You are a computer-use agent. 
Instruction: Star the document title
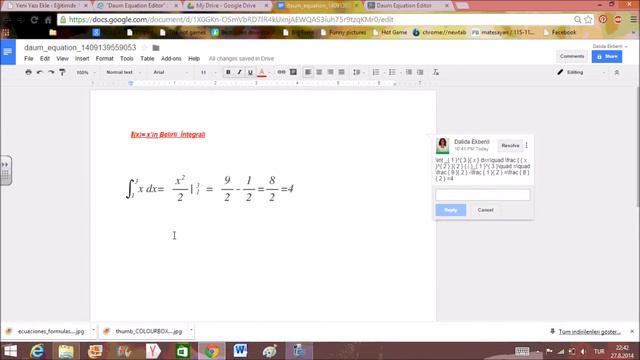click(144, 48)
